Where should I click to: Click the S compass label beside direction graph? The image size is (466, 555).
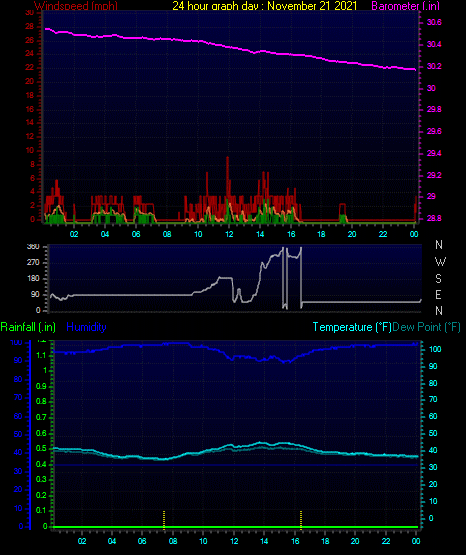(438, 279)
